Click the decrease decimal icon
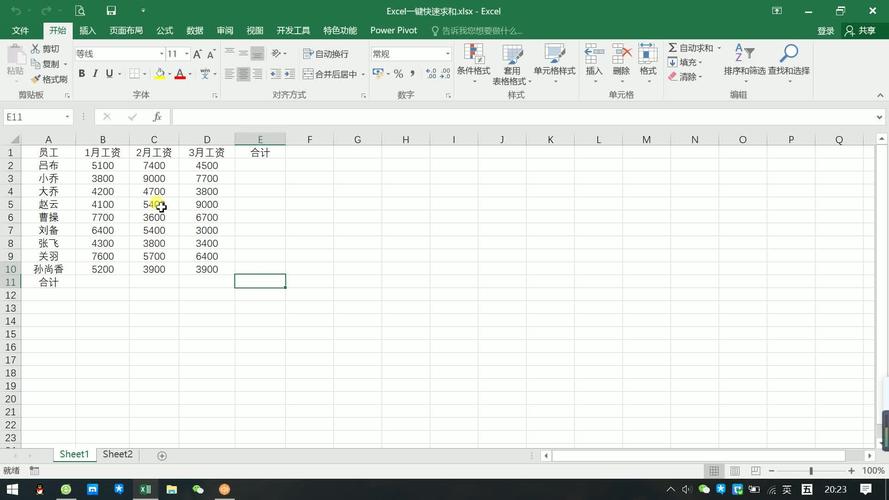This screenshot has height=500, width=889. tap(445, 74)
